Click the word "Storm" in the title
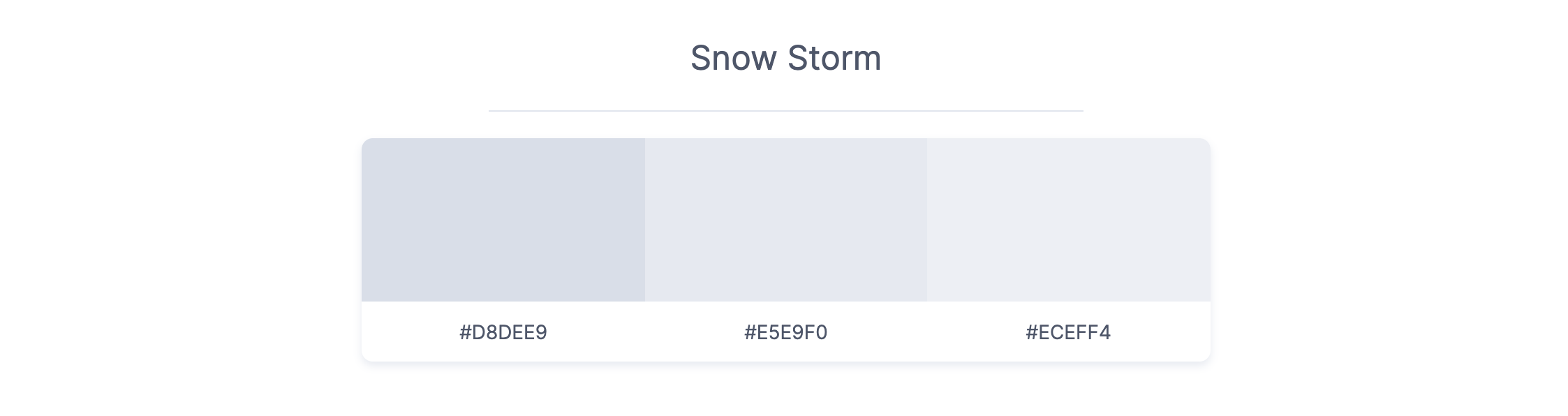The height and width of the screenshot is (416, 1568). 834,58
